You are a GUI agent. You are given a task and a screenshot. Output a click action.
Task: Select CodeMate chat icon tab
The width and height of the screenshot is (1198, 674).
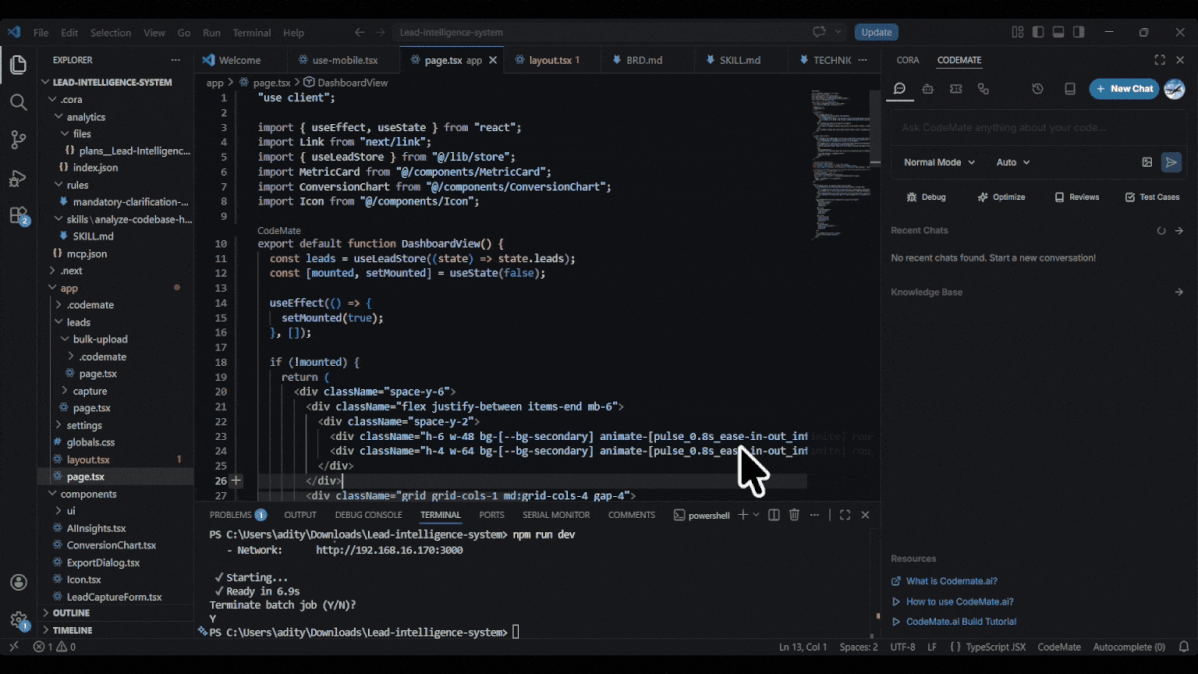pyautogui.click(x=899, y=89)
